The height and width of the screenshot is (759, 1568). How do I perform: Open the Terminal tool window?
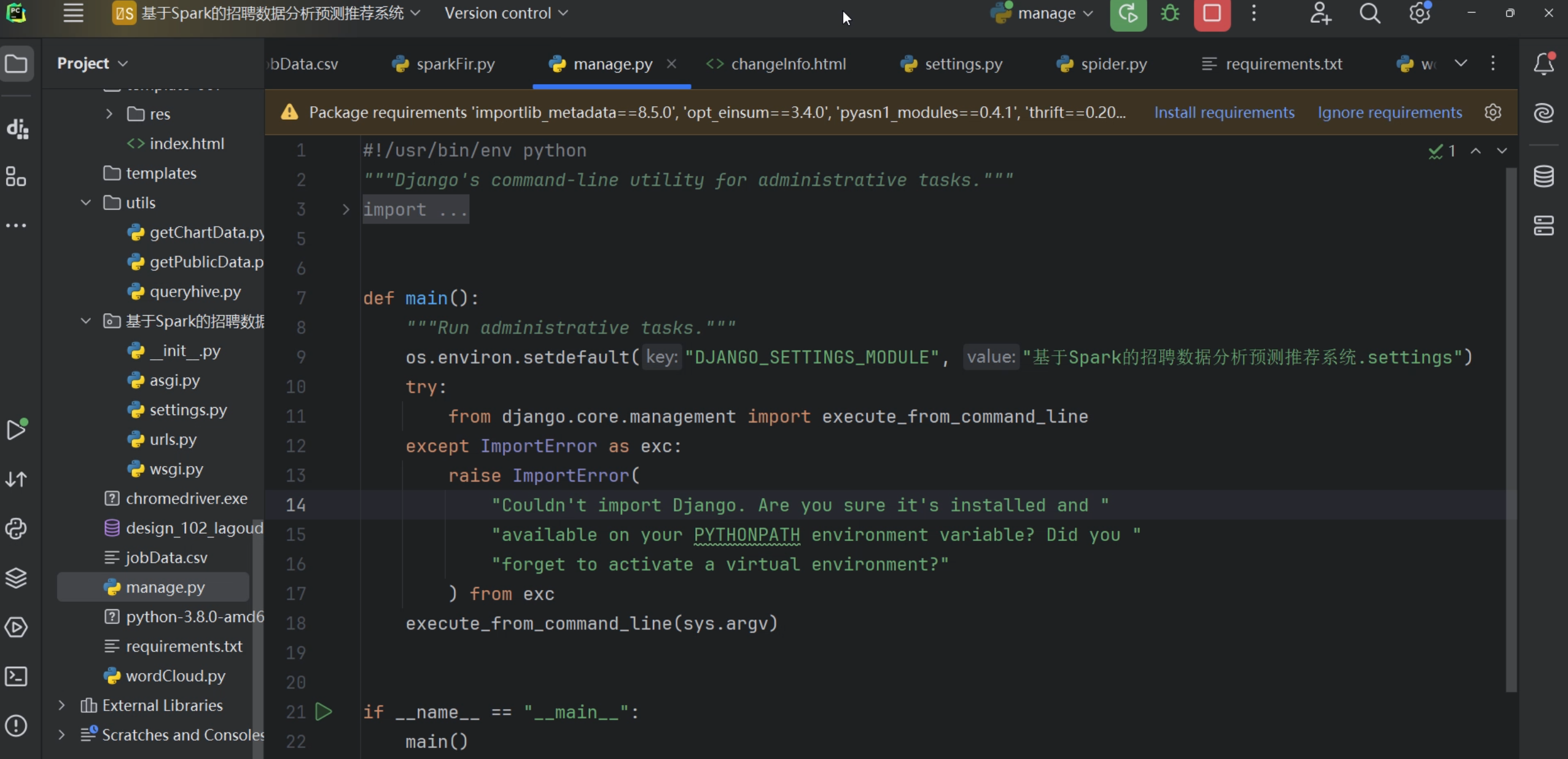pyautogui.click(x=17, y=676)
